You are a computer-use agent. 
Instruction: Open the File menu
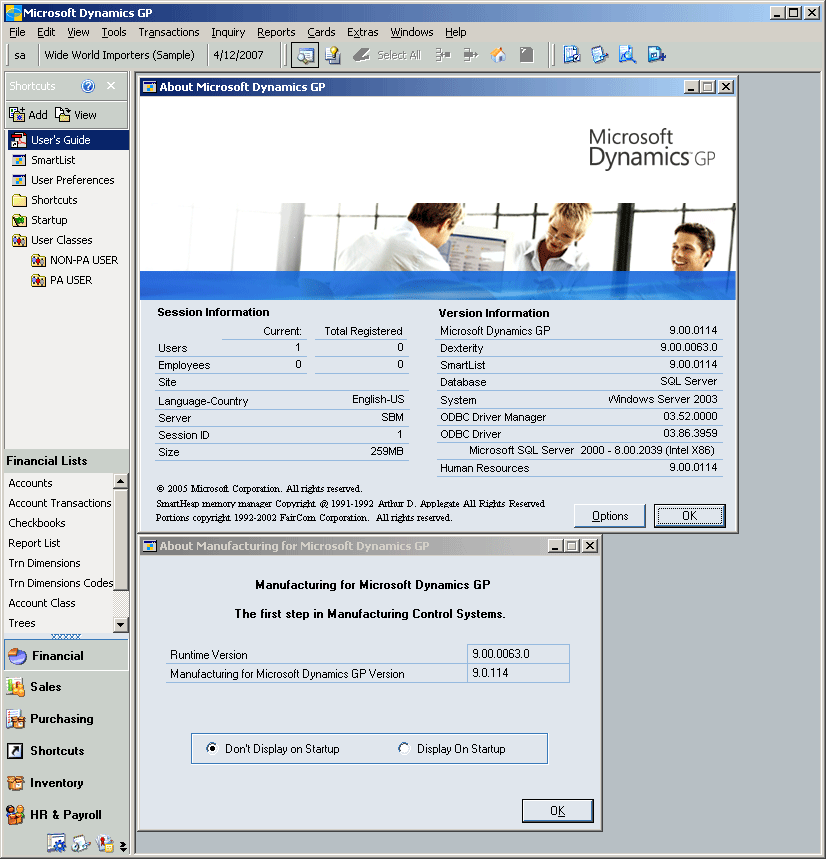point(17,32)
